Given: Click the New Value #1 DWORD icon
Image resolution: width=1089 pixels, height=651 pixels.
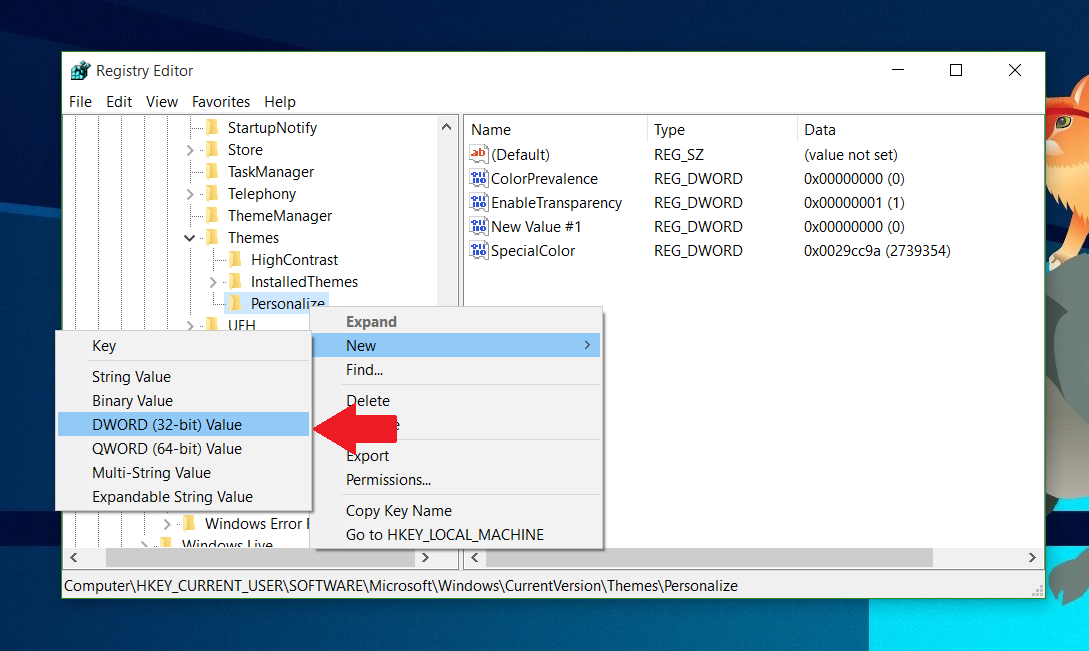Looking at the screenshot, I should (479, 226).
